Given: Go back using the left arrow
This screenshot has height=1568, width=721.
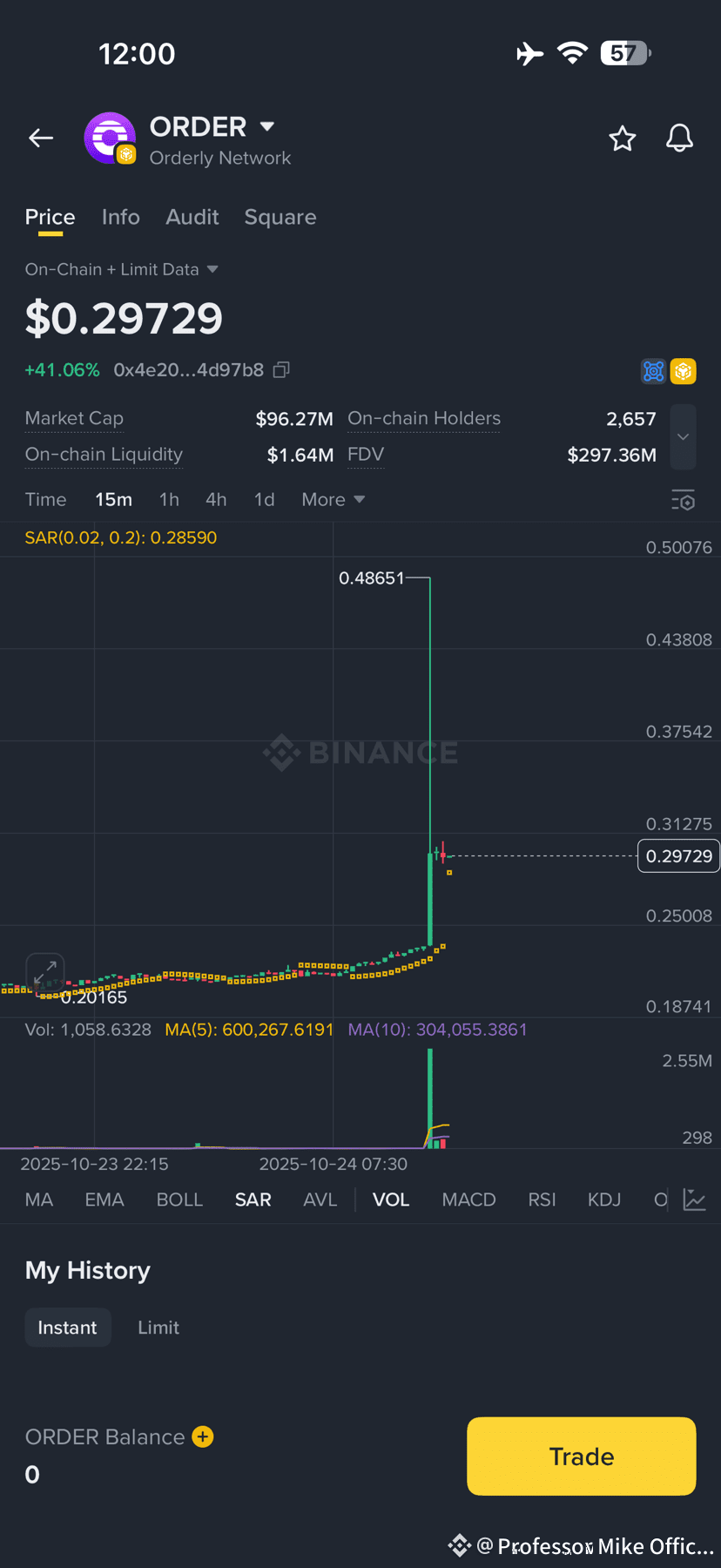Looking at the screenshot, I should click(41, 138).
